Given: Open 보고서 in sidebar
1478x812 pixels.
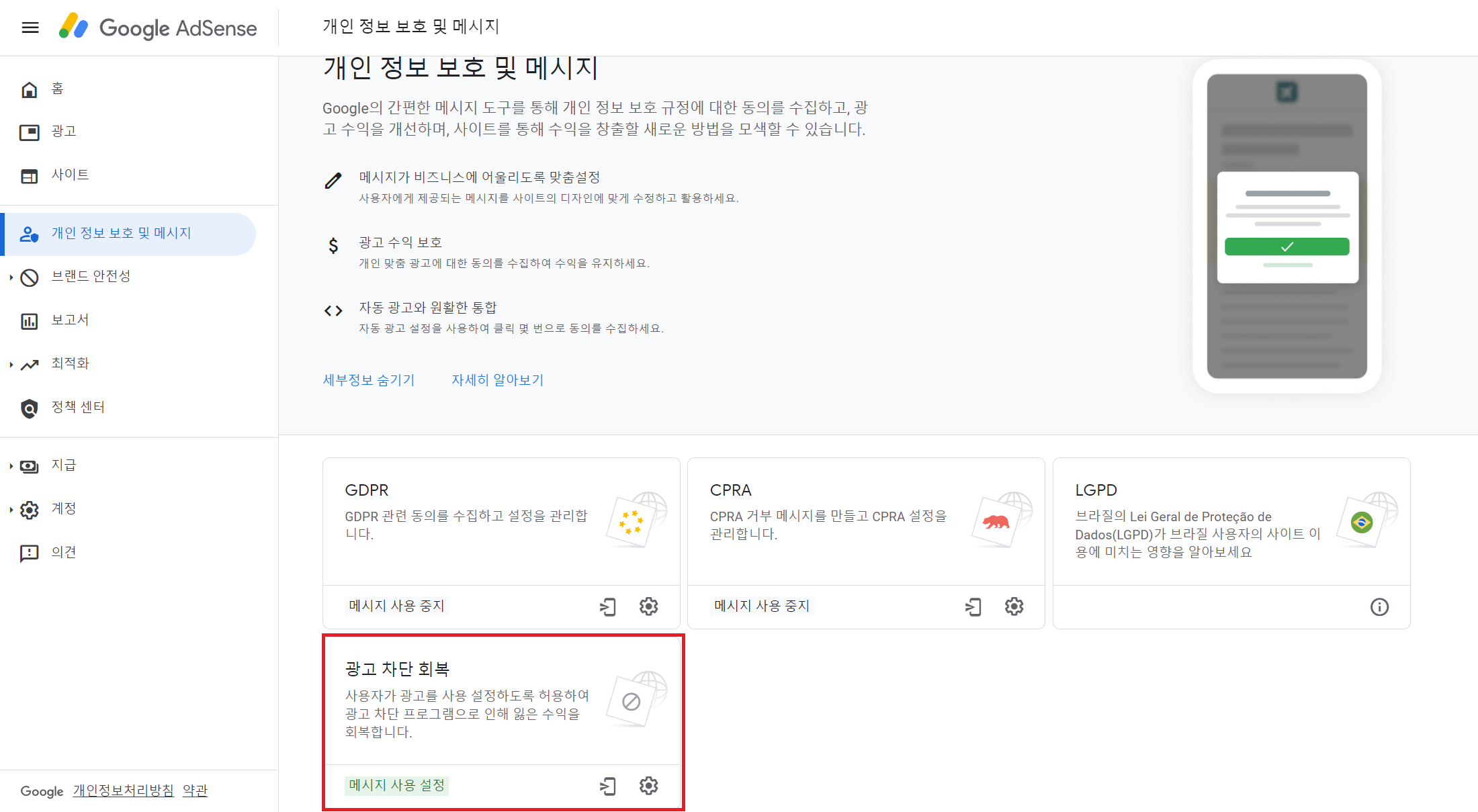Looking at the screenshot, I should 70,320.
